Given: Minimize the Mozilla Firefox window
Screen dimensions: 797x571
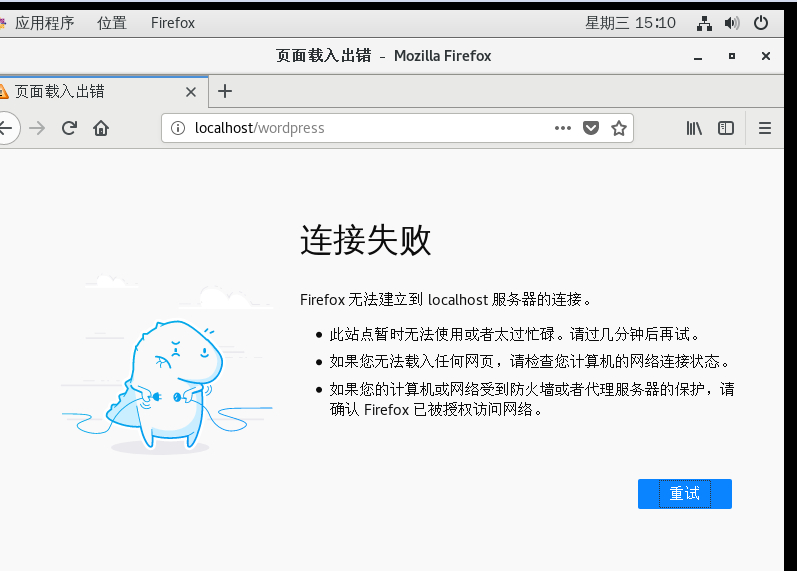Looking at the screenshot, I should [698, 56].
